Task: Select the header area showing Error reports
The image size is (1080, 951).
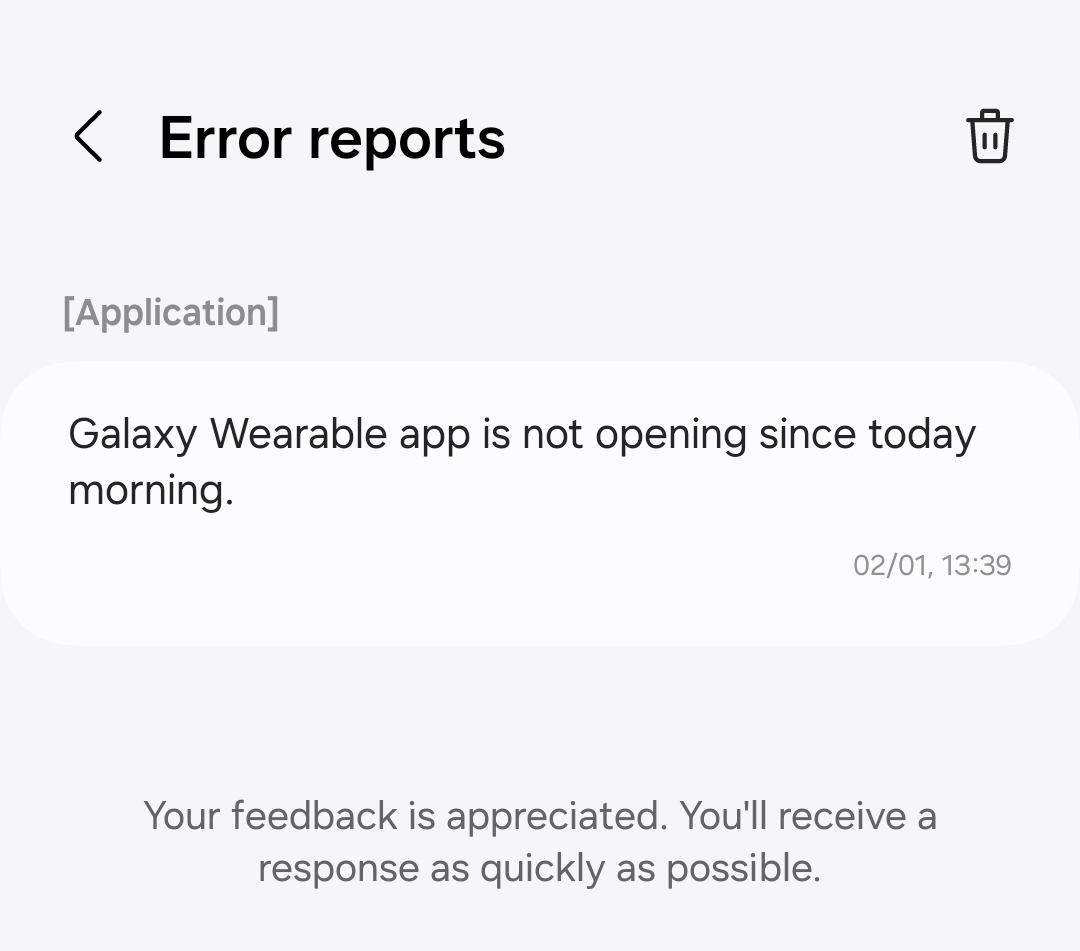Action: tap(331, 137)
